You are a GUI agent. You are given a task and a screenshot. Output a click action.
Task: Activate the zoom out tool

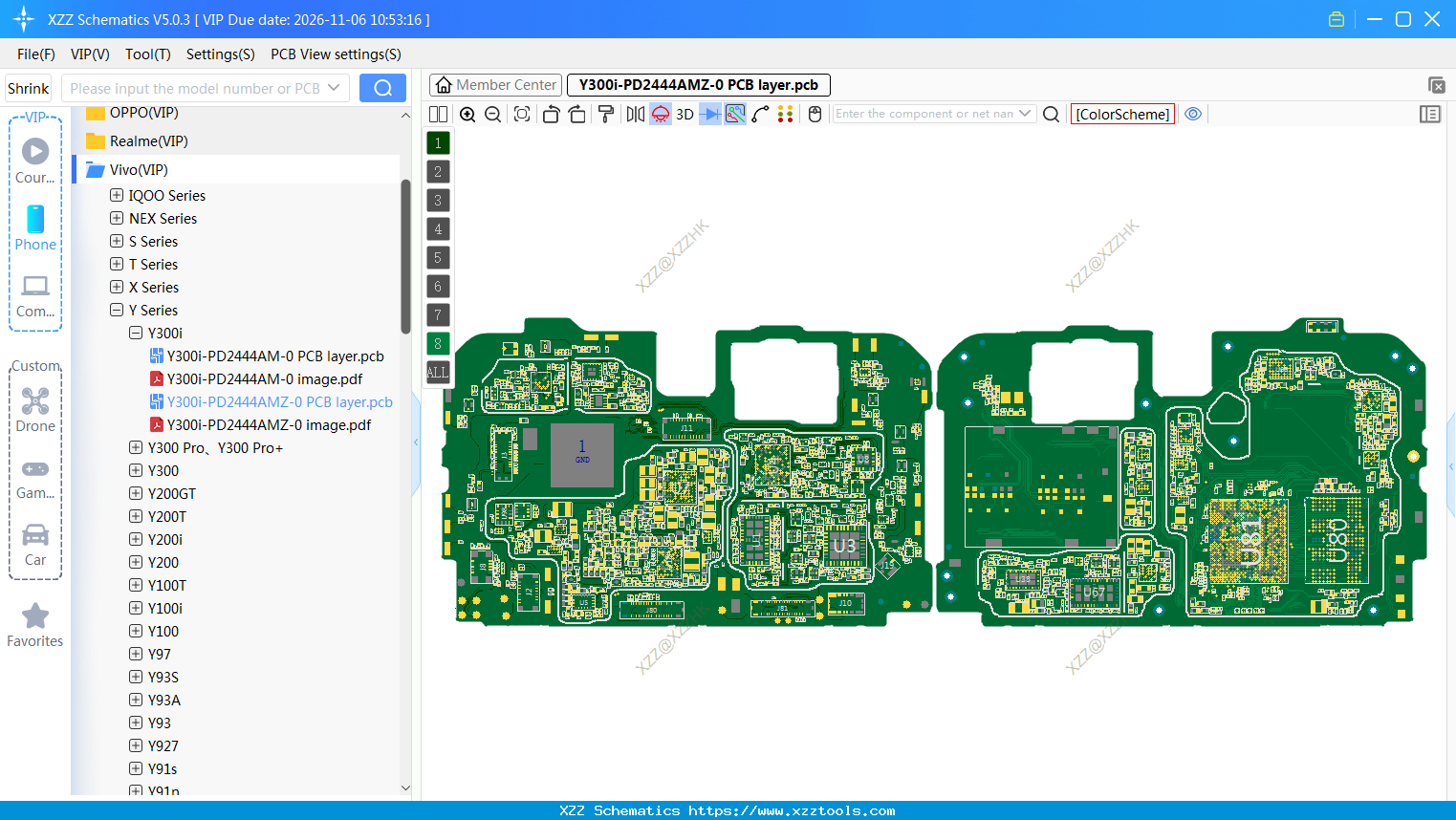point(492,114)
